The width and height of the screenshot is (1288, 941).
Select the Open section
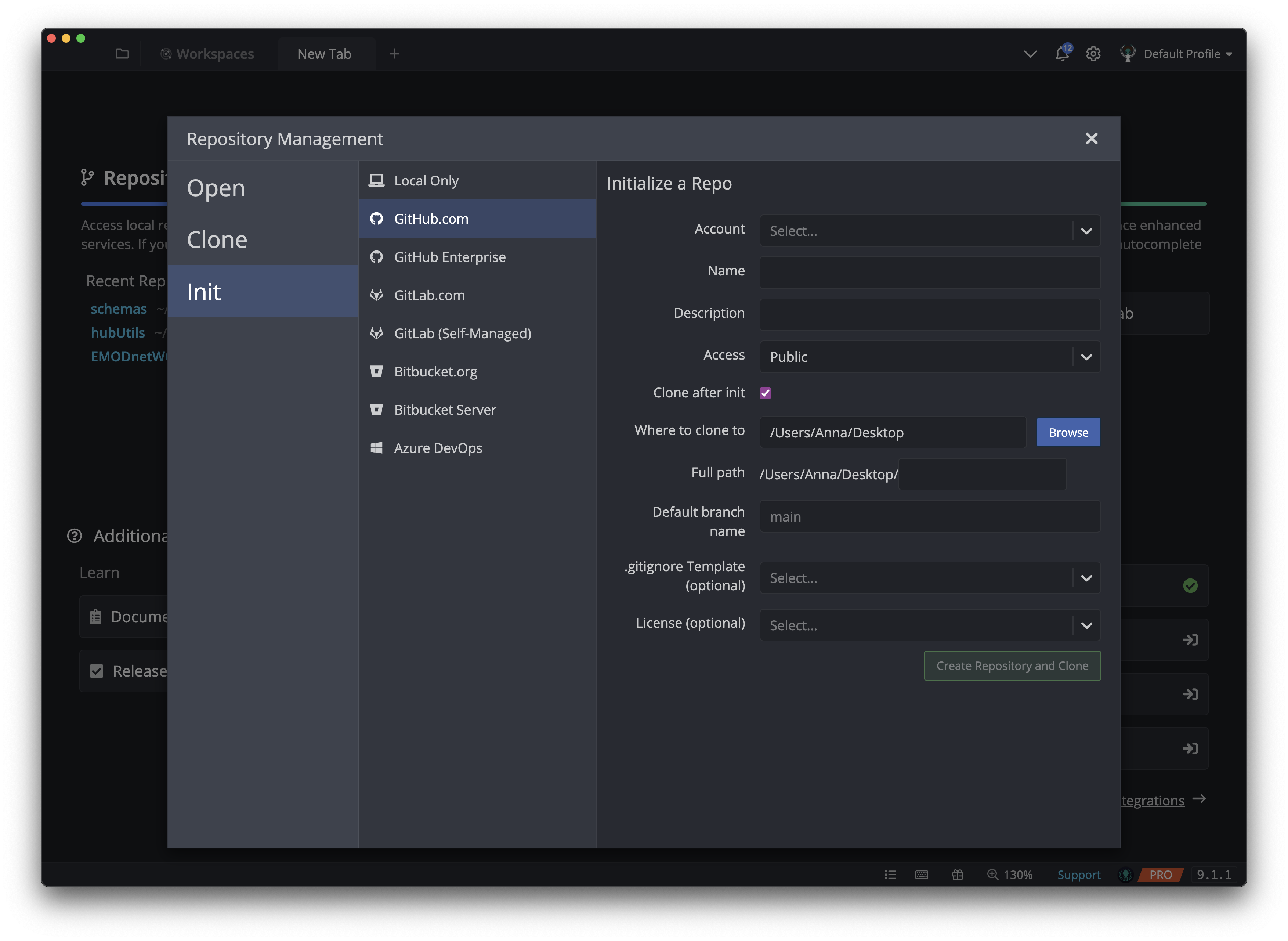(263, 187)
